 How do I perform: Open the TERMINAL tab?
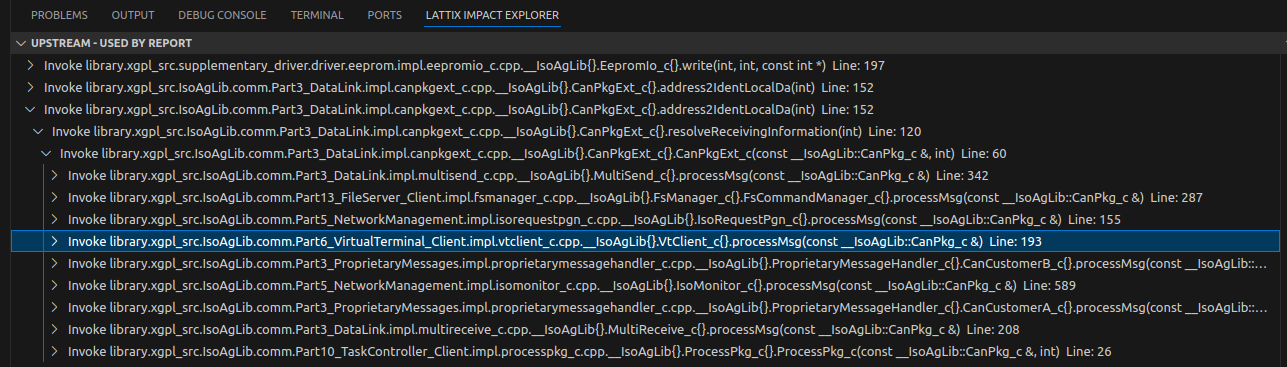pyautogui.click(x=317, y=16)
